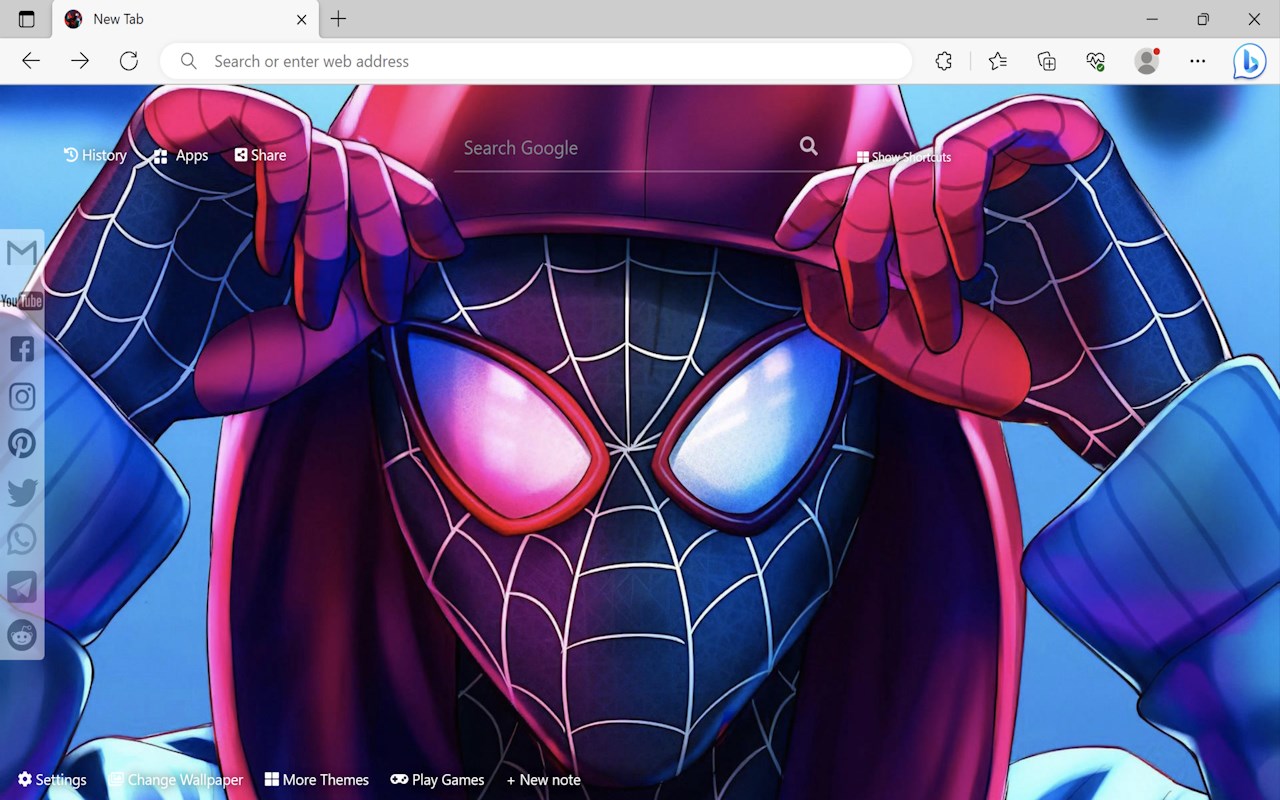
Task: Open Favorites star menu
Action: (997, 61)
